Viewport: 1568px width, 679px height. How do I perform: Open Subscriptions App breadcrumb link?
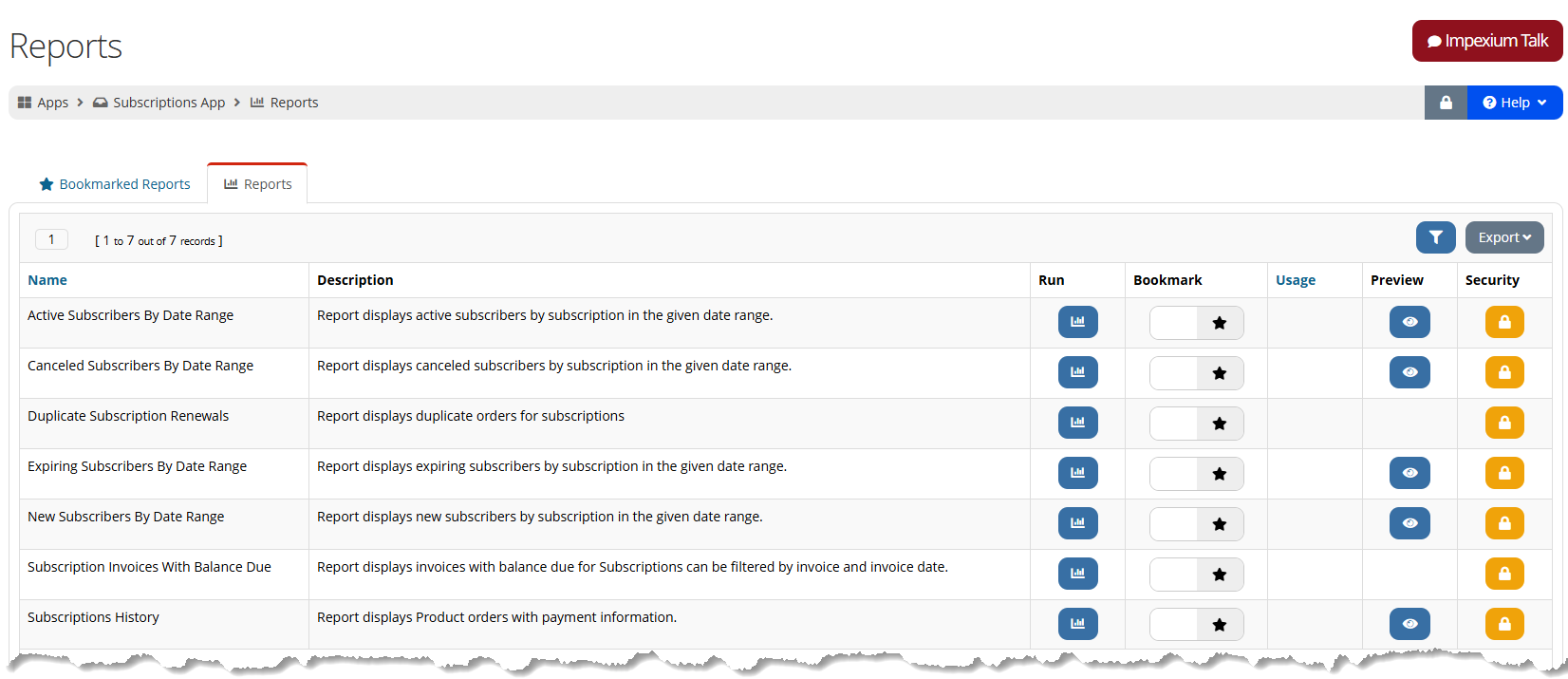pos(159,103)
